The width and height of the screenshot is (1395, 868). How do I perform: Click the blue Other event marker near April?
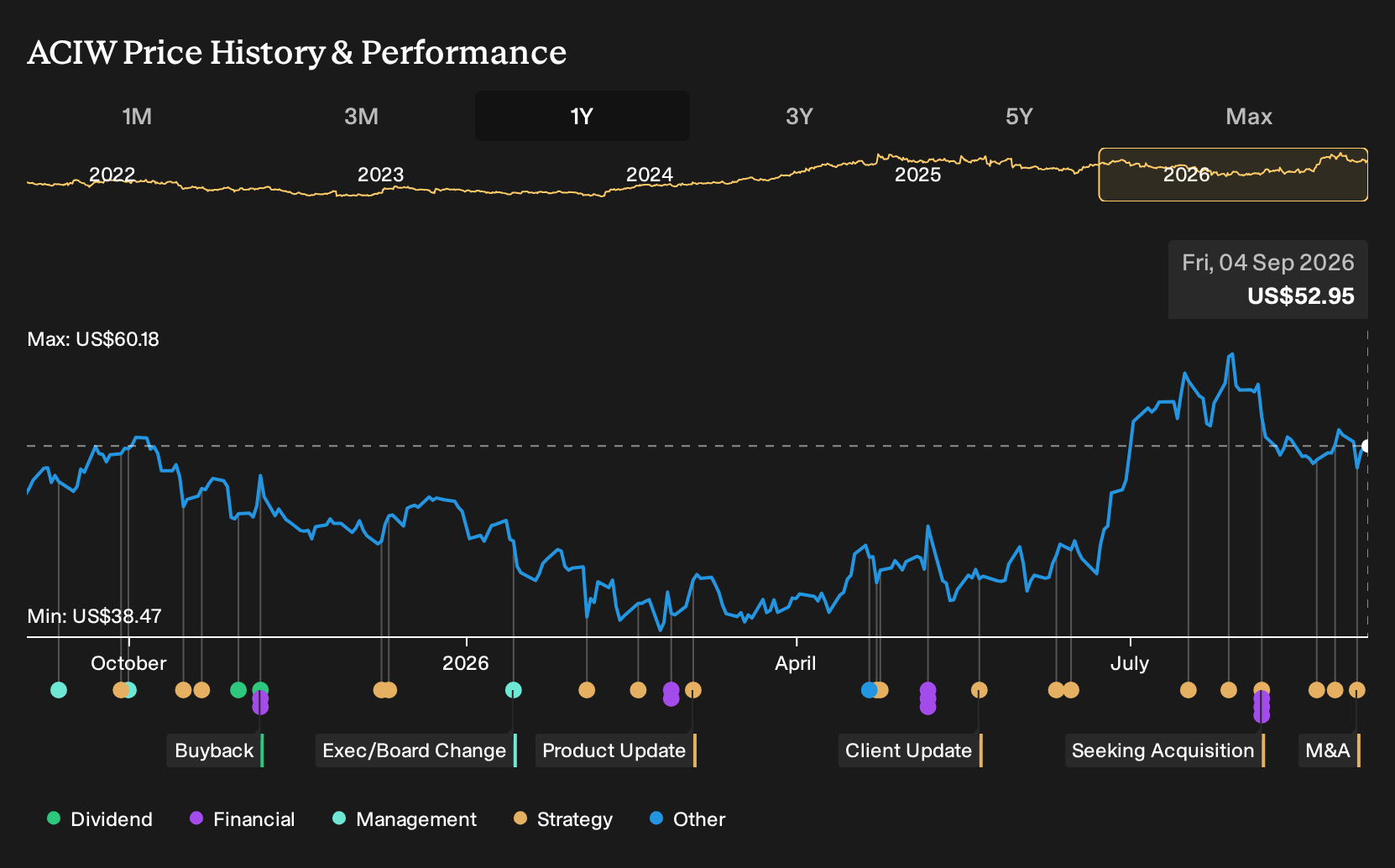click(869, 690)
